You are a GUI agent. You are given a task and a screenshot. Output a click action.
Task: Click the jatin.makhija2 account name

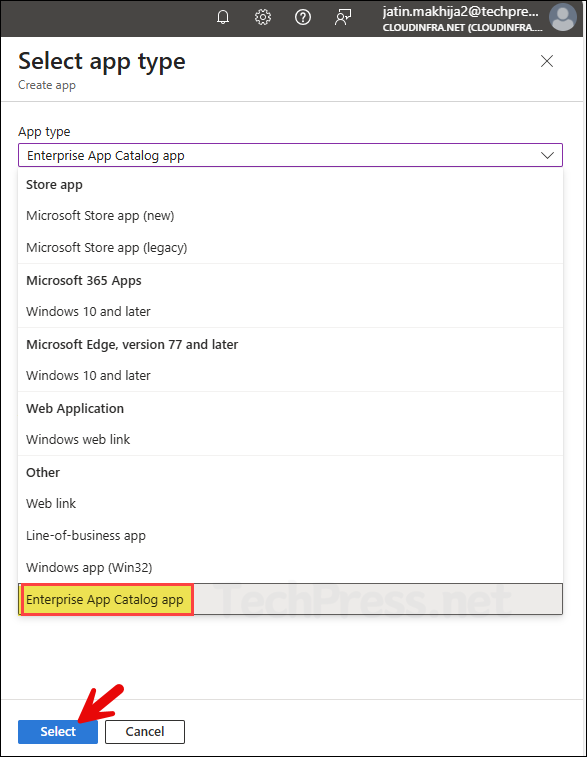461,11
